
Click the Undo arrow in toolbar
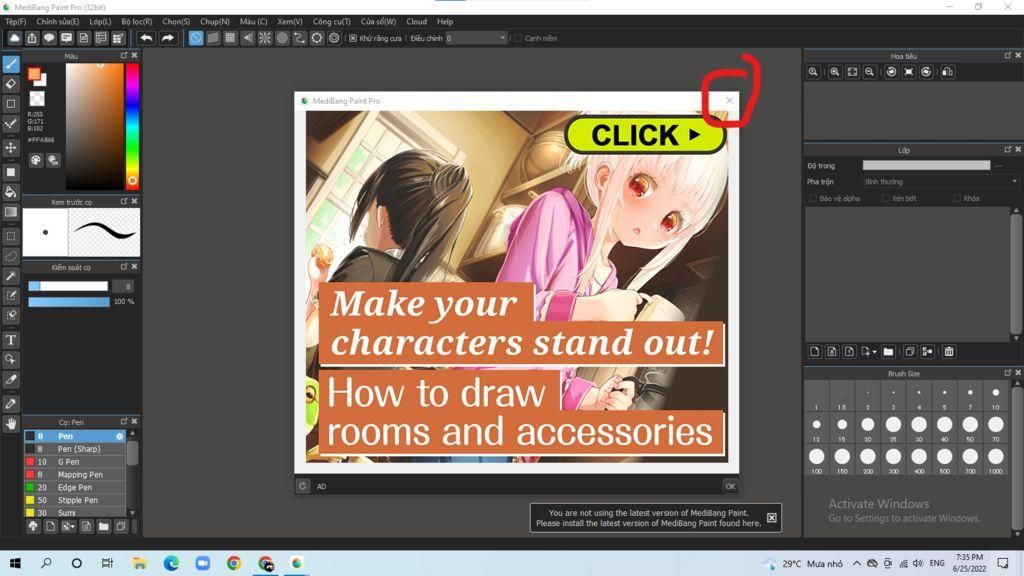coord(146,38)
